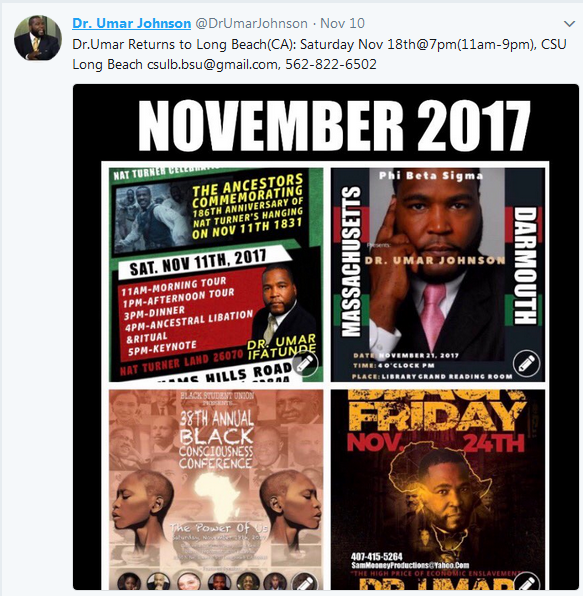The width and height of the screenshot is (583, 596).
Task: Expand the tweet options chevron
Action: 569,24
